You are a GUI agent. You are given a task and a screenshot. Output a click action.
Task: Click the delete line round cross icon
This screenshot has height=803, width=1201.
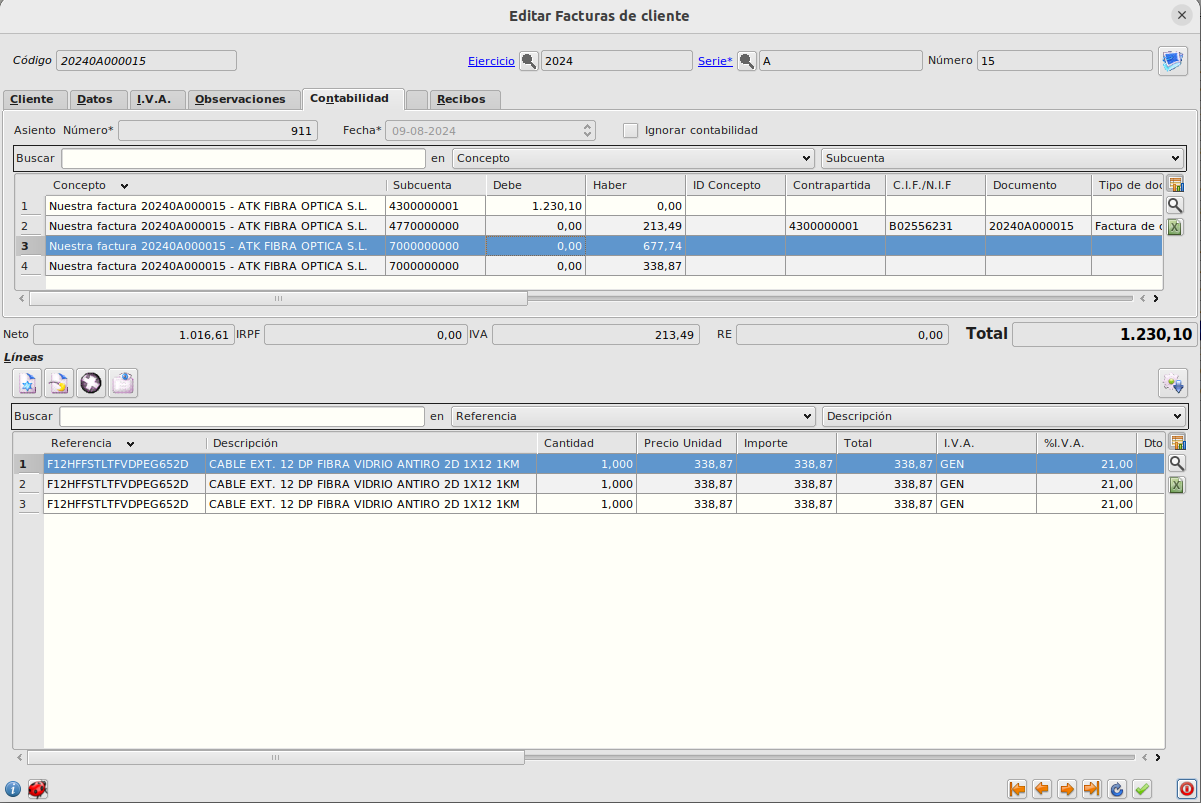(91, 382)
